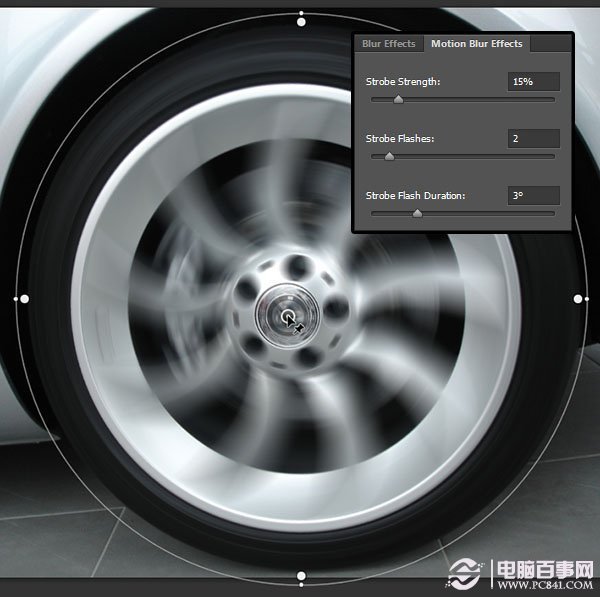Click the Strobe Flashes slider thumb

click(x=389, y=157)
